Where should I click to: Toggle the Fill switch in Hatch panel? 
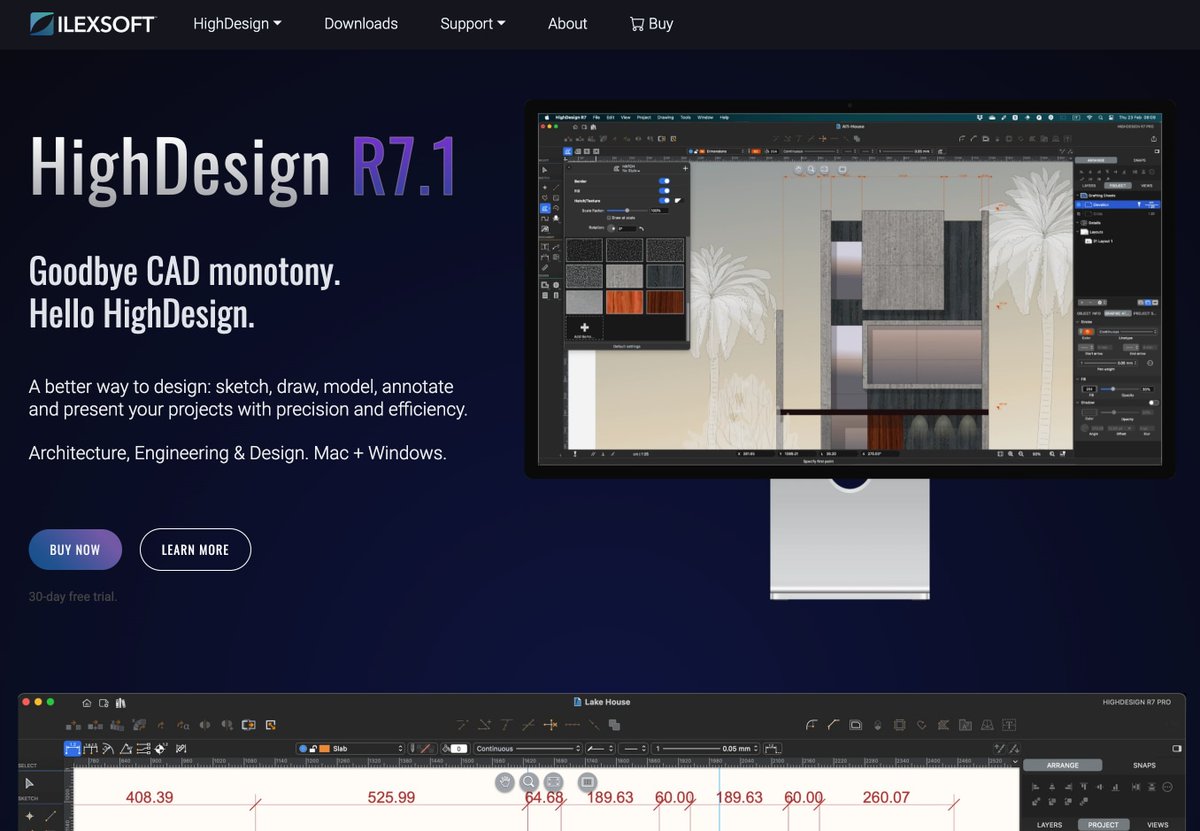click(664, 191)
